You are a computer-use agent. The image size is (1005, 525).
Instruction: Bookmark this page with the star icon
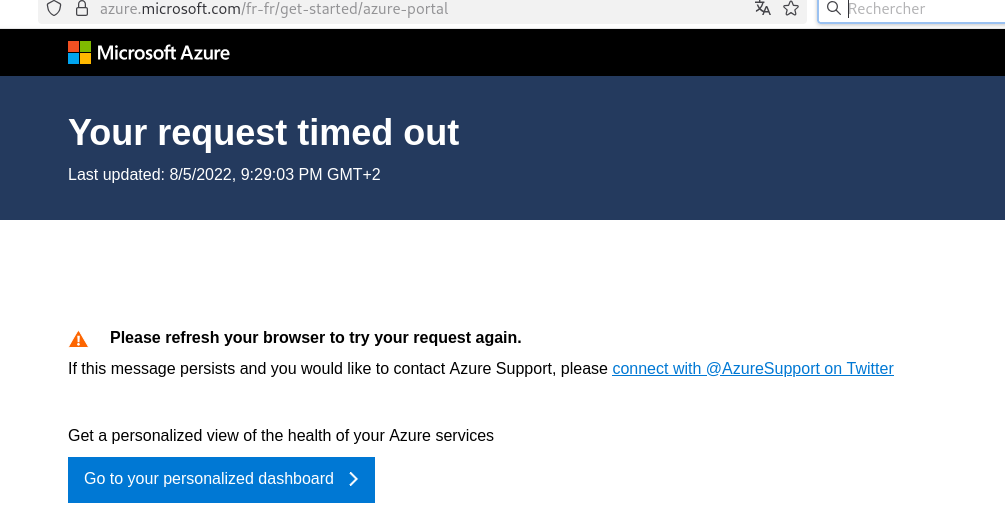[x=791, y=9]
